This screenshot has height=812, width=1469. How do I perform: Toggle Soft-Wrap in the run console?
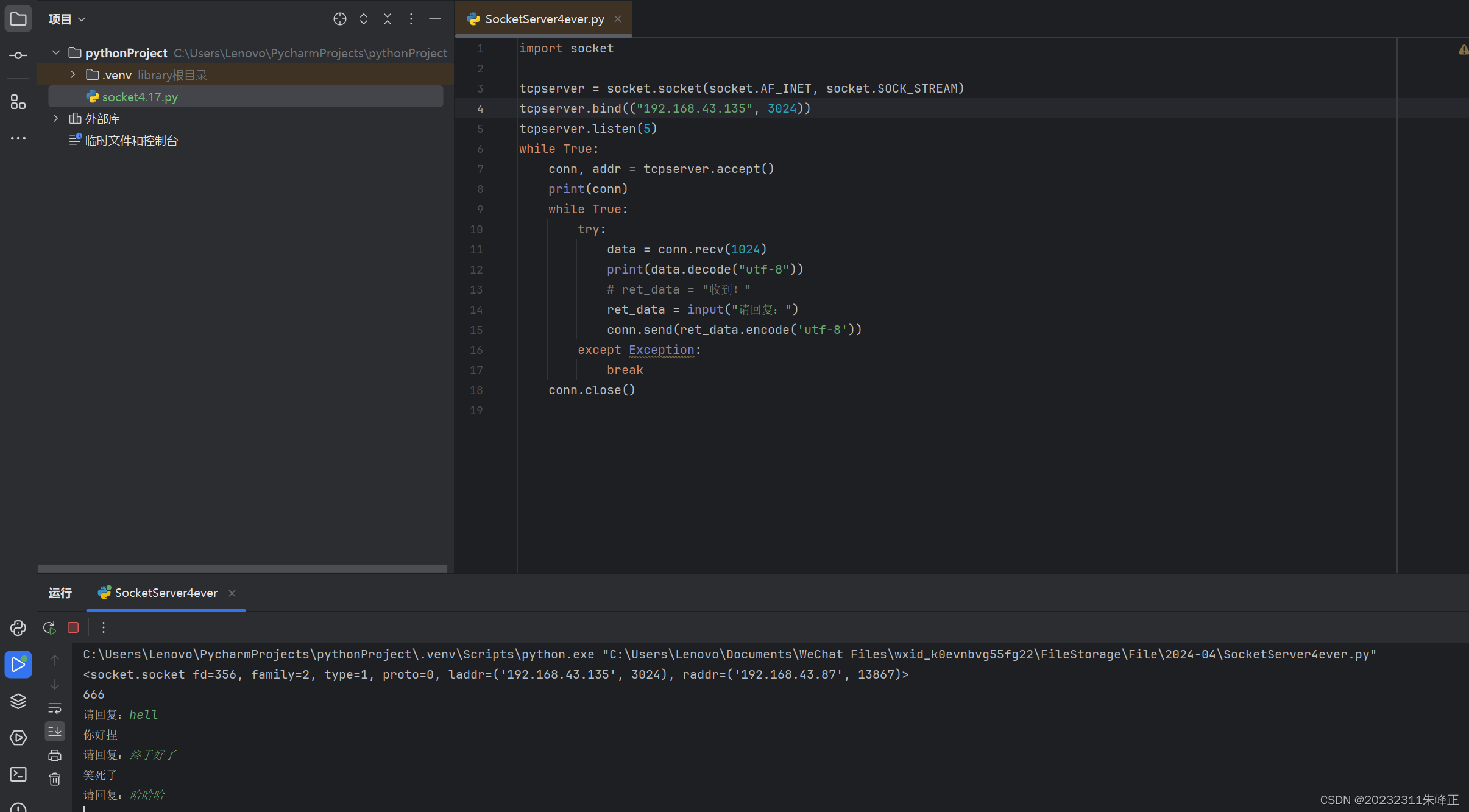pos(55,708)
